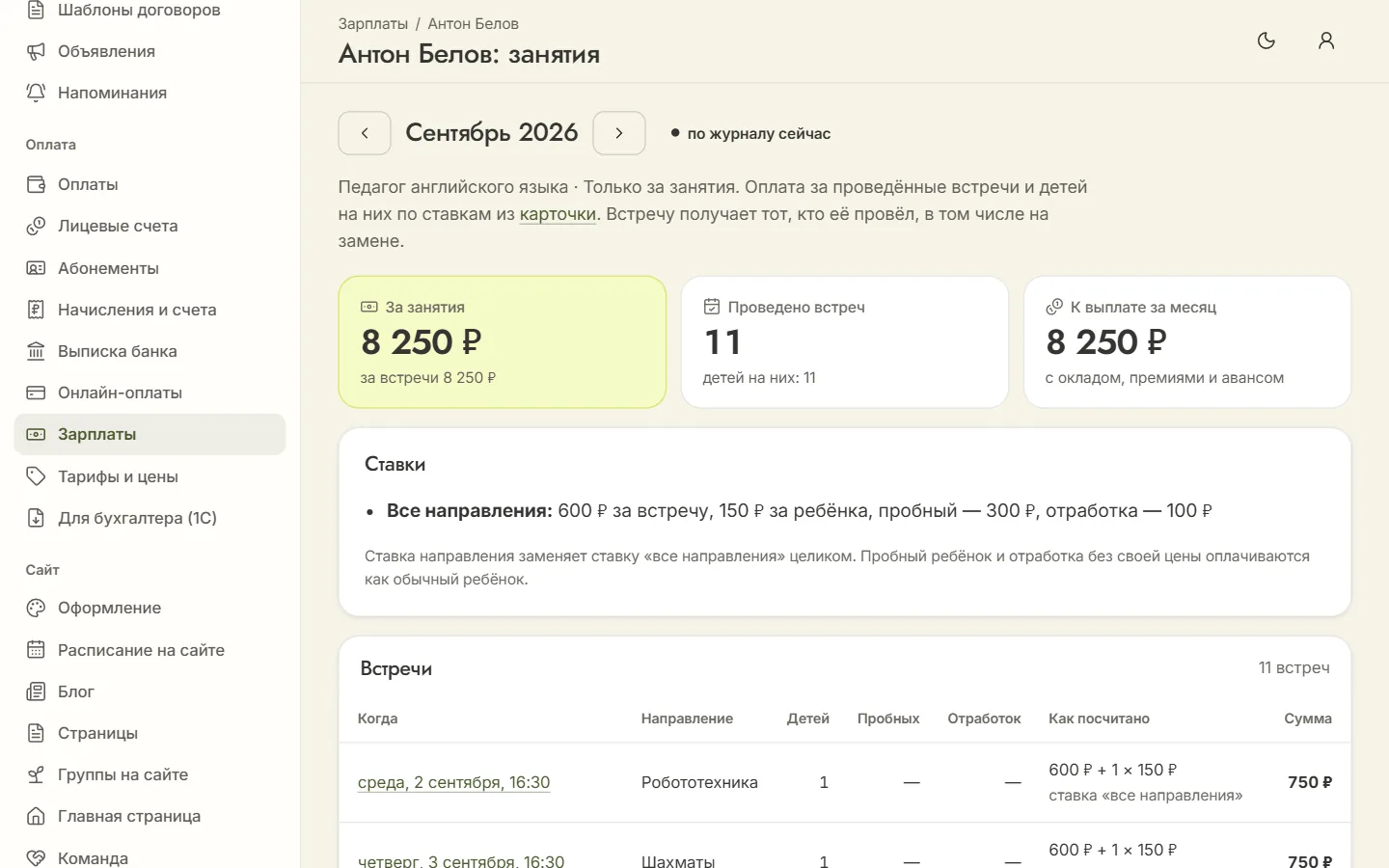The width and height of the screenshot is (1389, 868).
Task: Open Зарплаты in the sidebar
Action: tap(150, 434)
